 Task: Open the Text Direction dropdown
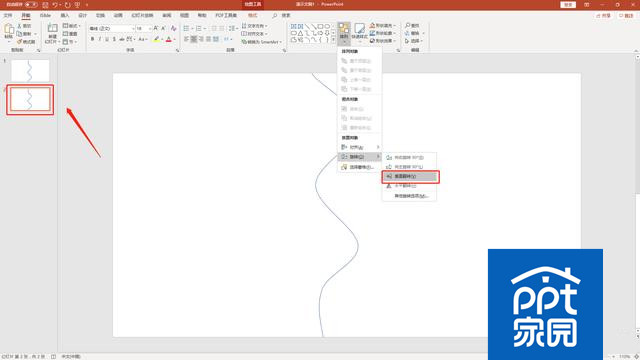pos(255,26)
